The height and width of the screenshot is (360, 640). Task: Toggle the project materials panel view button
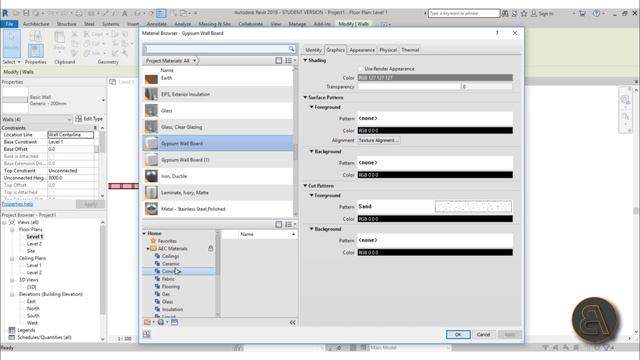[x=279, y=60]
